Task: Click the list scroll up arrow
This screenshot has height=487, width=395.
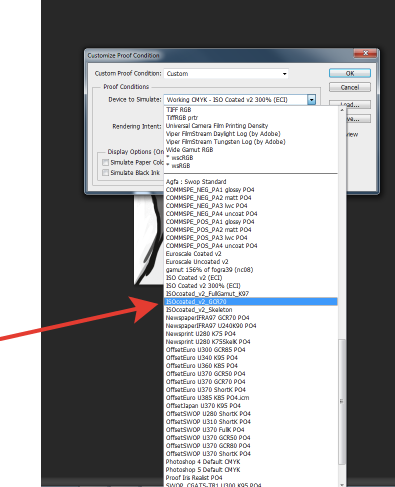Action: pyautogui.click(x=342, y=110)
